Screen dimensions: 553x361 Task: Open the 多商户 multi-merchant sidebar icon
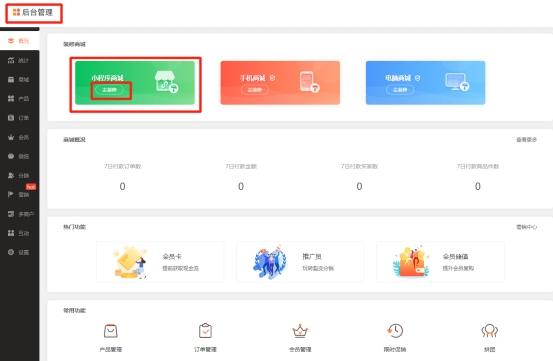coord(11,214)
